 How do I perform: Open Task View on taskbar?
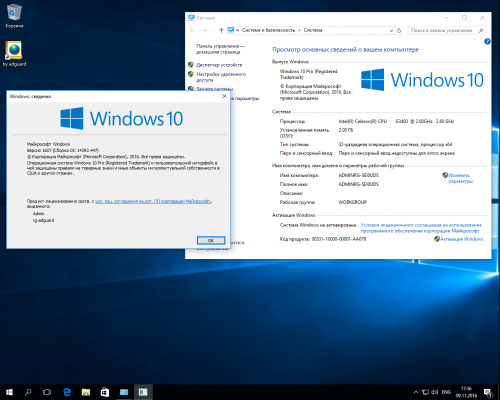coord(47,392)
